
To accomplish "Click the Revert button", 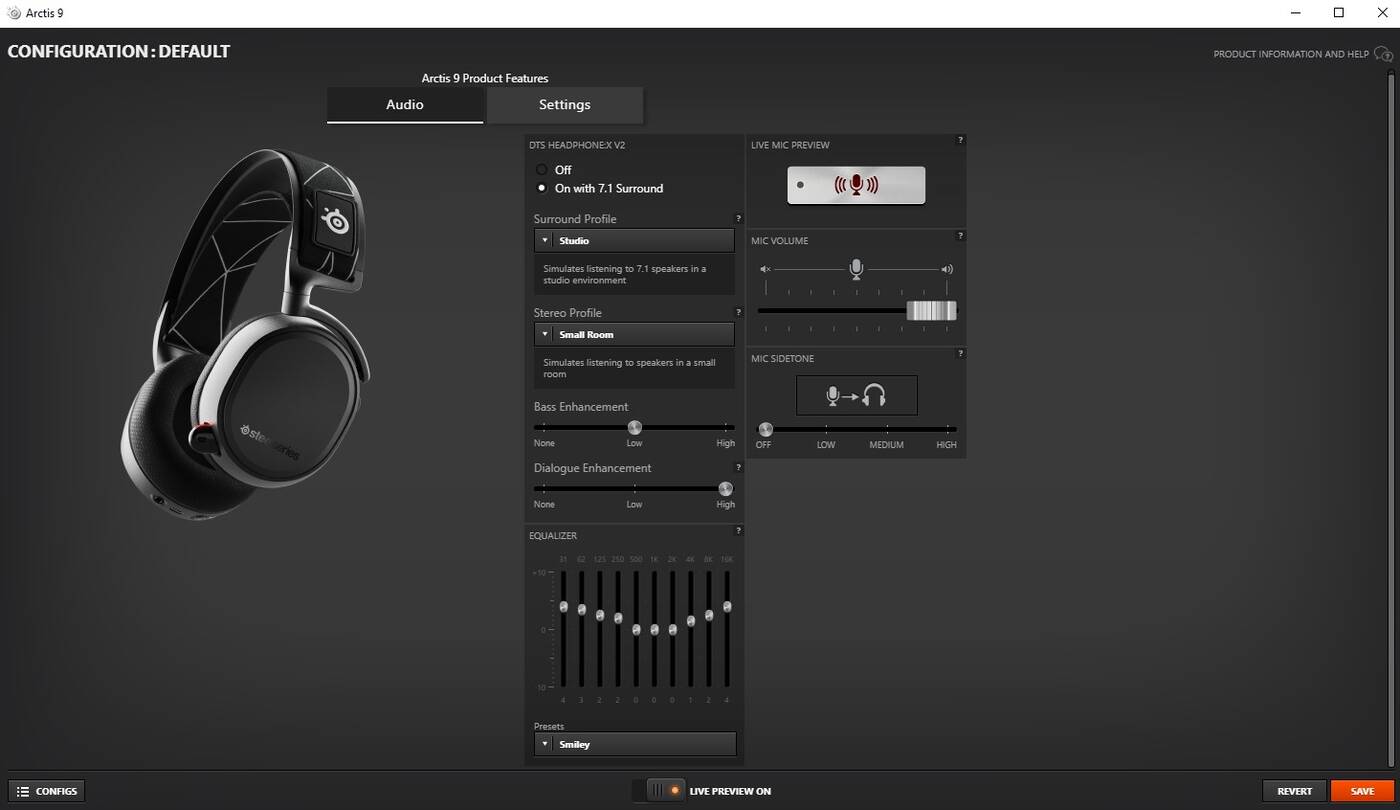I will click(x=1294, y=791).
